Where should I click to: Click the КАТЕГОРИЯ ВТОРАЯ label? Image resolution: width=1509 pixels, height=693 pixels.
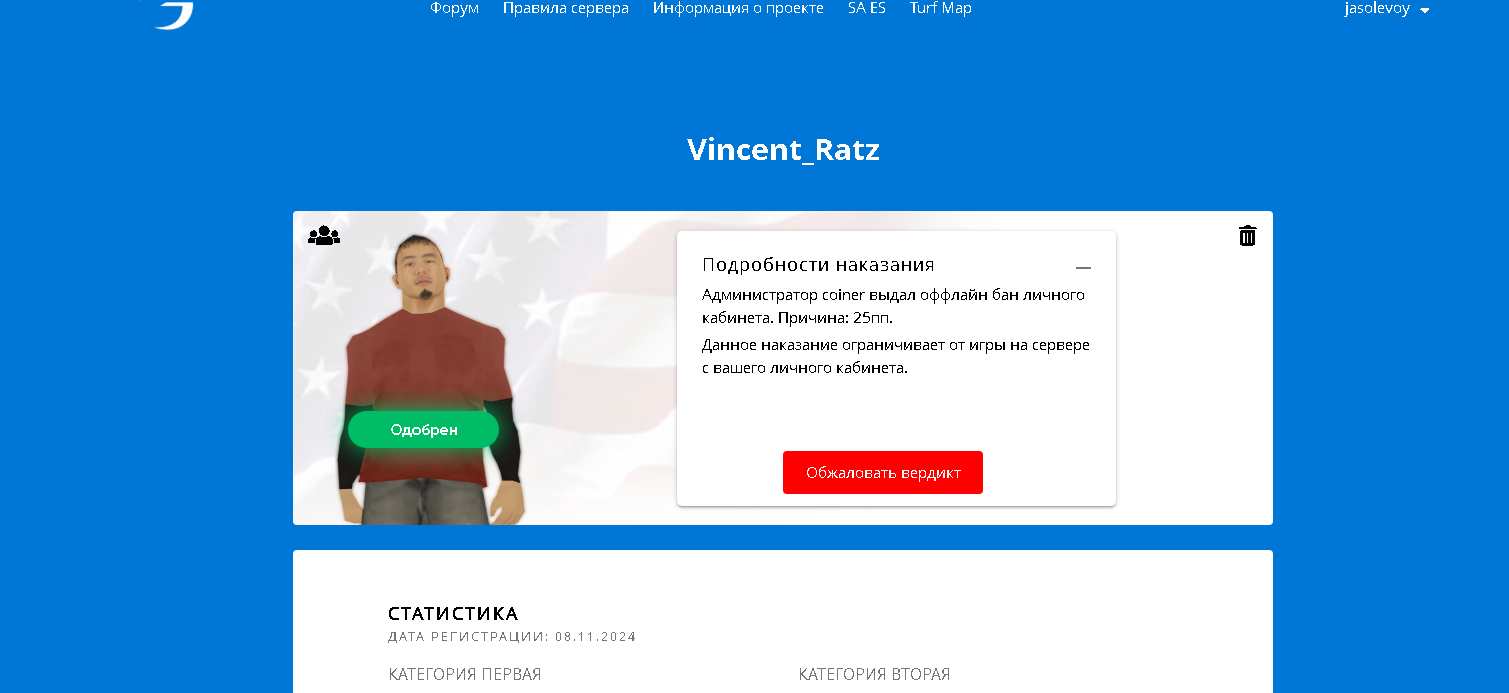click(874, 675)
